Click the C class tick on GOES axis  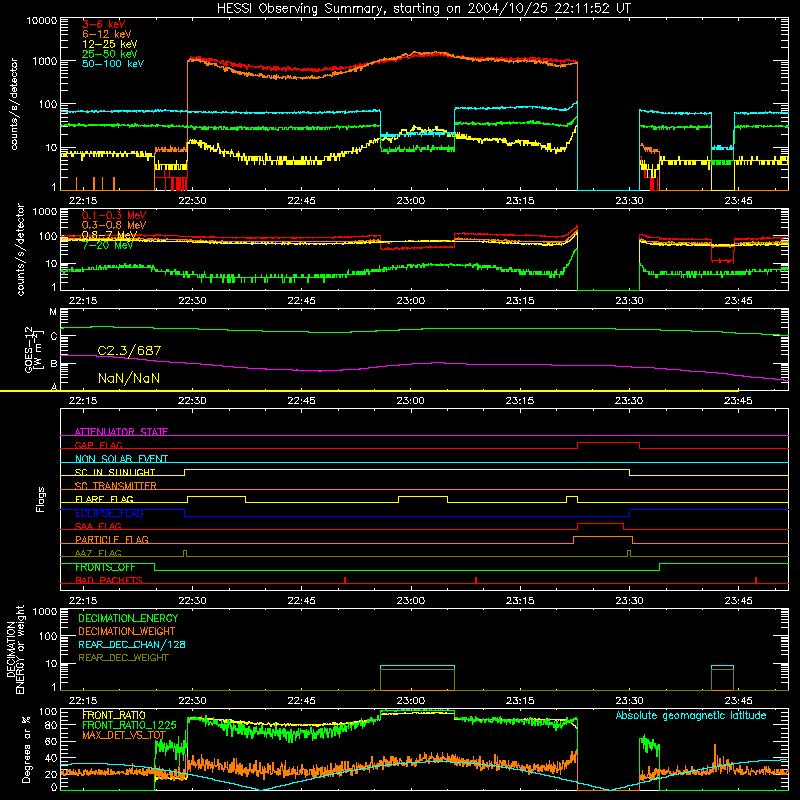(54, 336)
